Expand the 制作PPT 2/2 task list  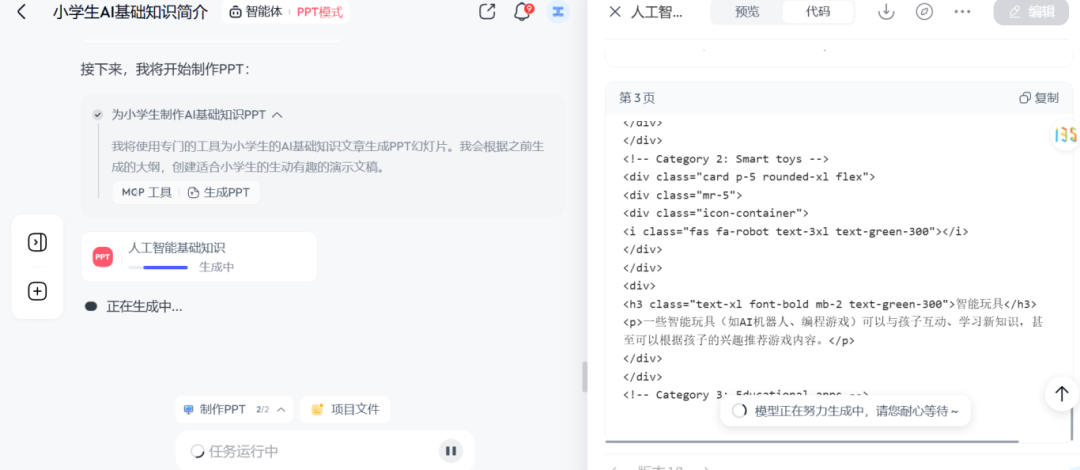point(234,409)
